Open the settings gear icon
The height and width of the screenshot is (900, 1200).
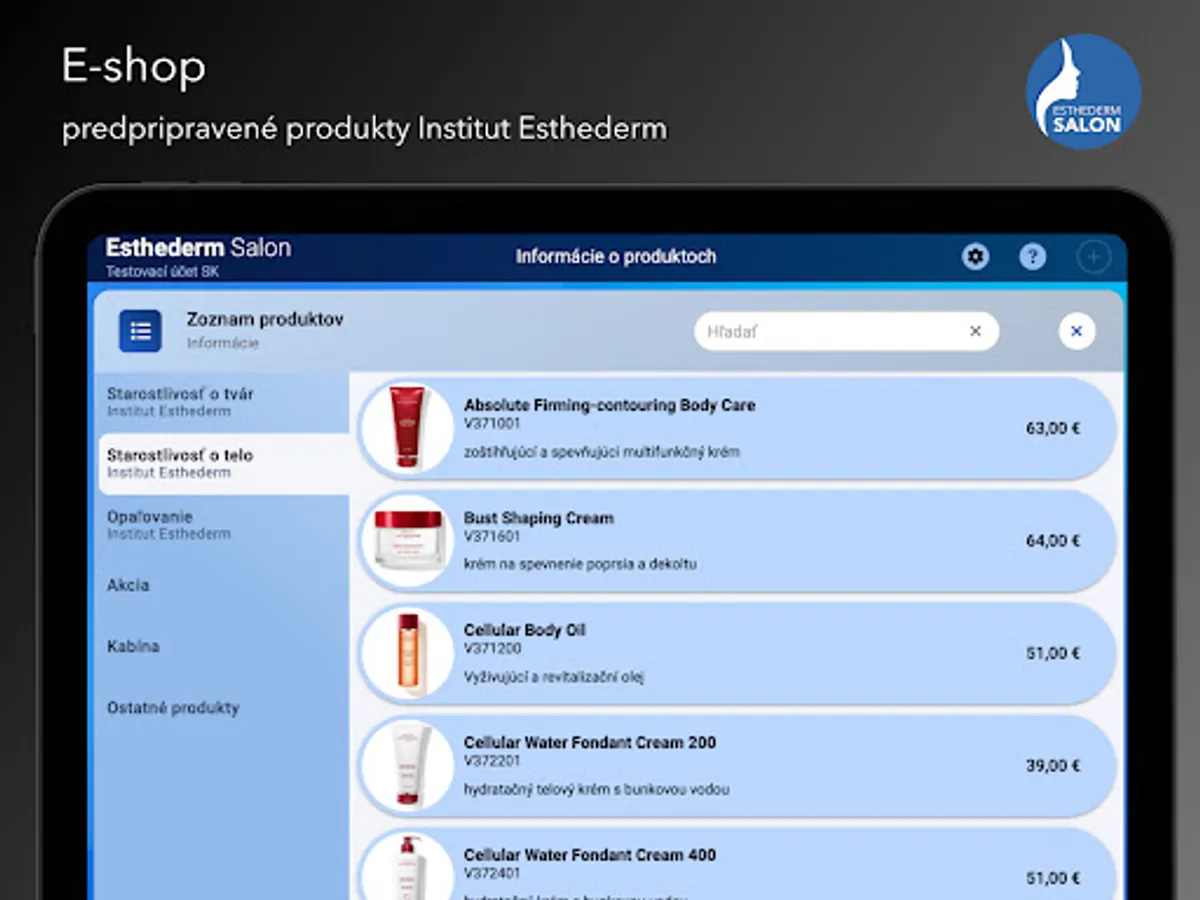pos(975,257)
